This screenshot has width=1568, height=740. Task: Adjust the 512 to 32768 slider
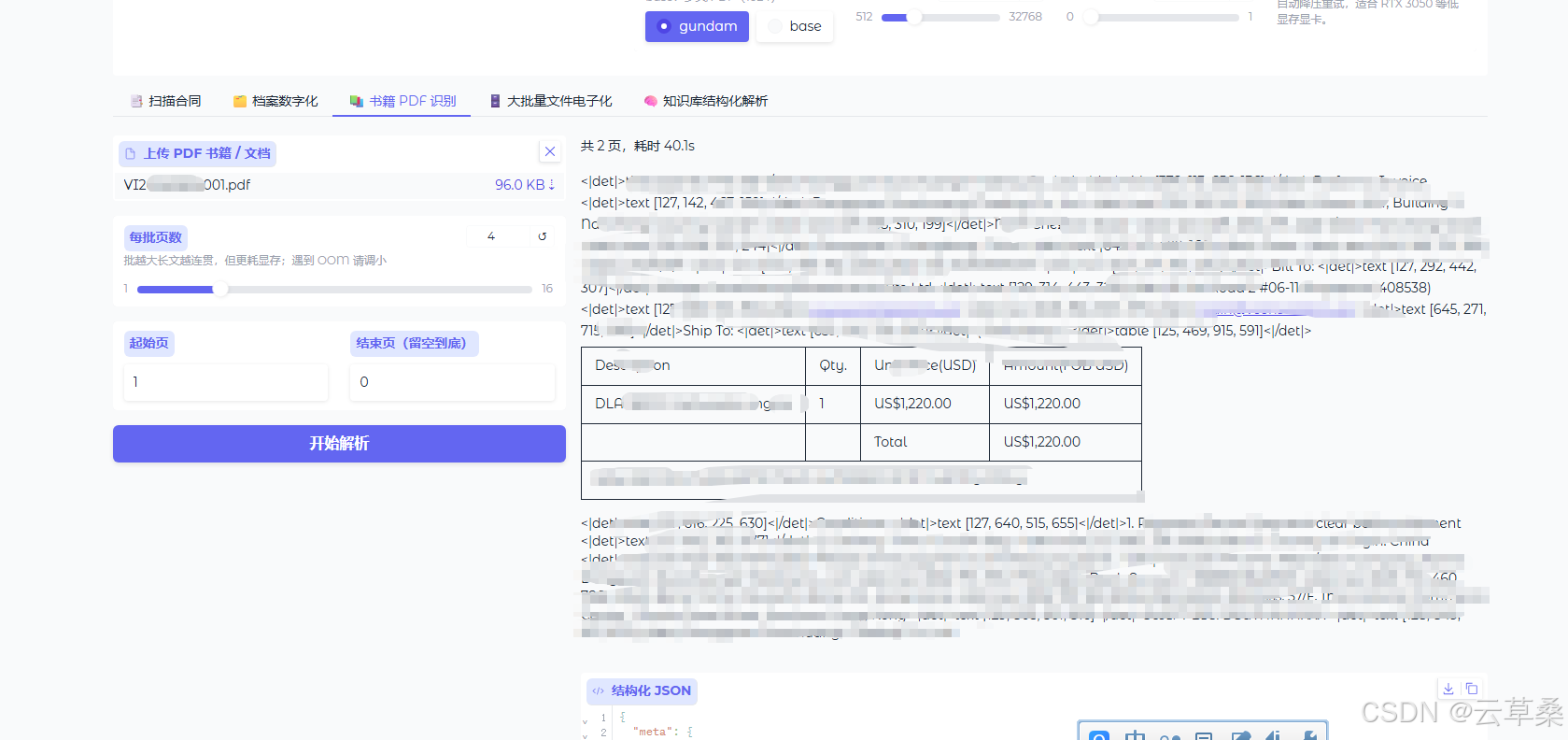point(940,17)
